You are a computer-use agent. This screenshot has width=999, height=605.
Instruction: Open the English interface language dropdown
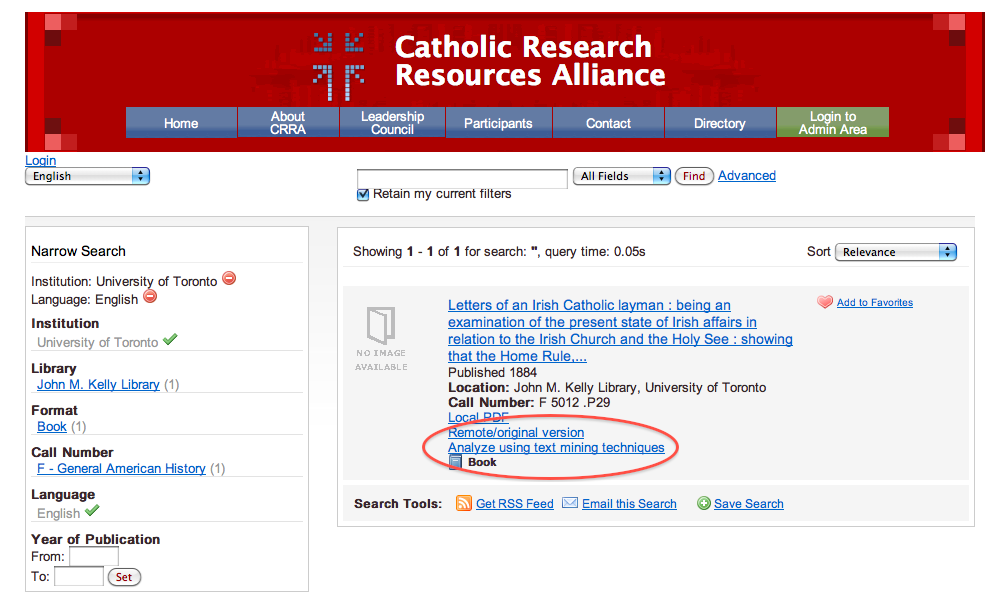tap(87, 175)
